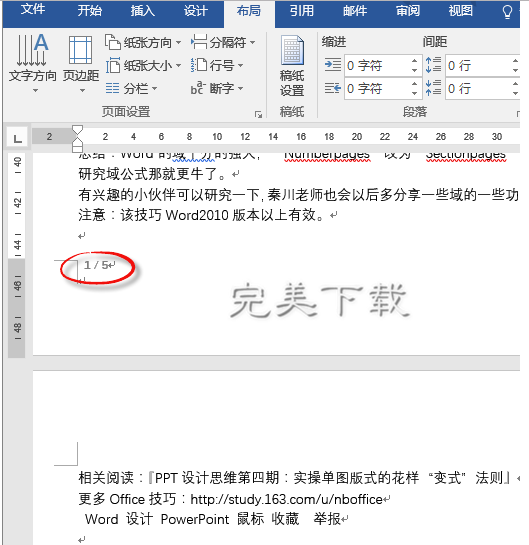Screen dimensions: 529x545
Task: Click the spacing before 0 行 field
Action: click(478, 65)
